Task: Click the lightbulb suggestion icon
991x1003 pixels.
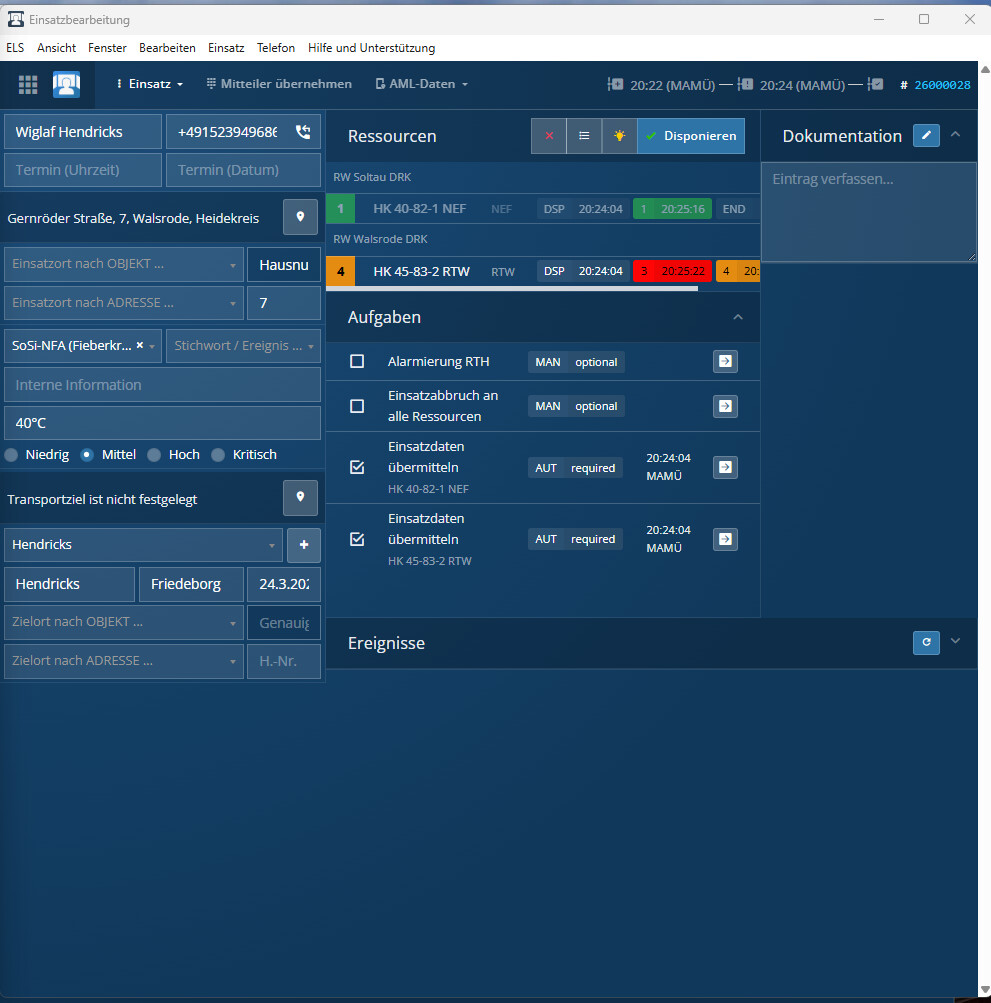Action: click(x=619, y=136)
